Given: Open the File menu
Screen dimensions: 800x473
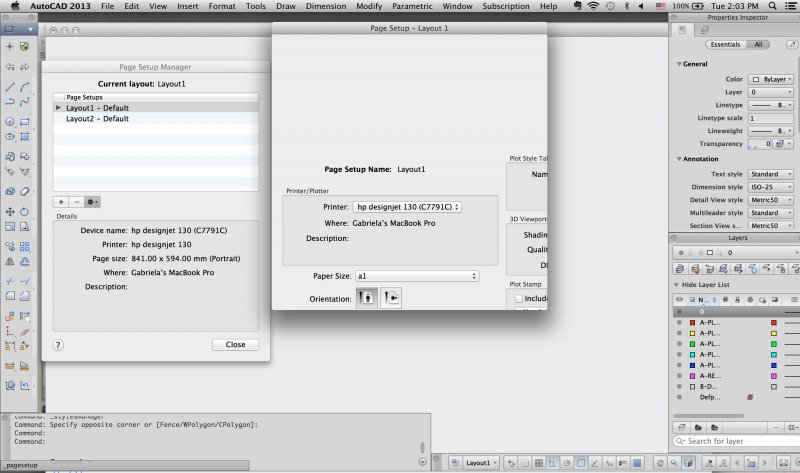Looking at the screenshot, I should coord(108,6).
